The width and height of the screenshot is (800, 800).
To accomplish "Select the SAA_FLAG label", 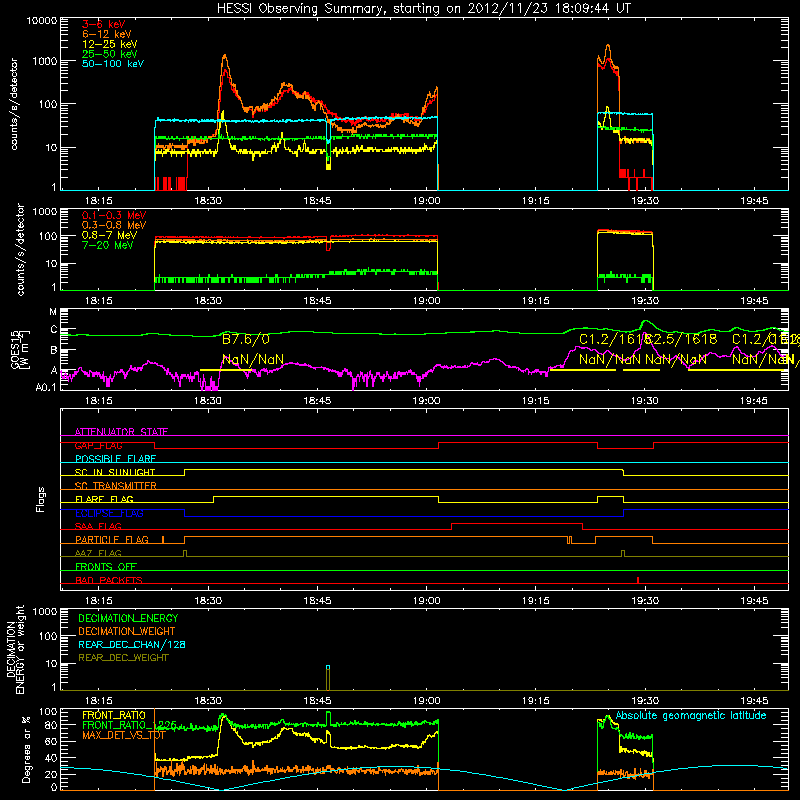I will click(x=98, y=526).
